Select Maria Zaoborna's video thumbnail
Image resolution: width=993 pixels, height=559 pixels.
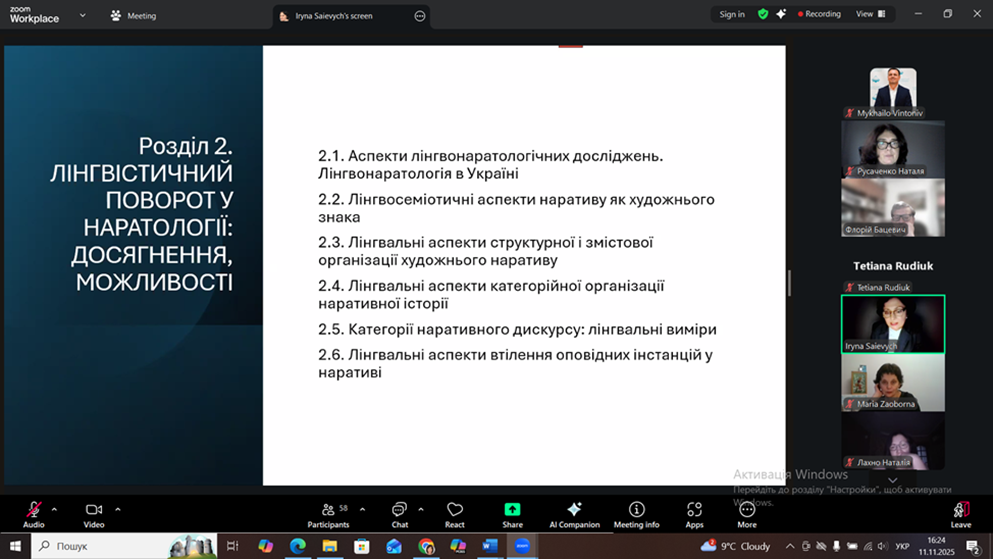click(x=892, y=382)
